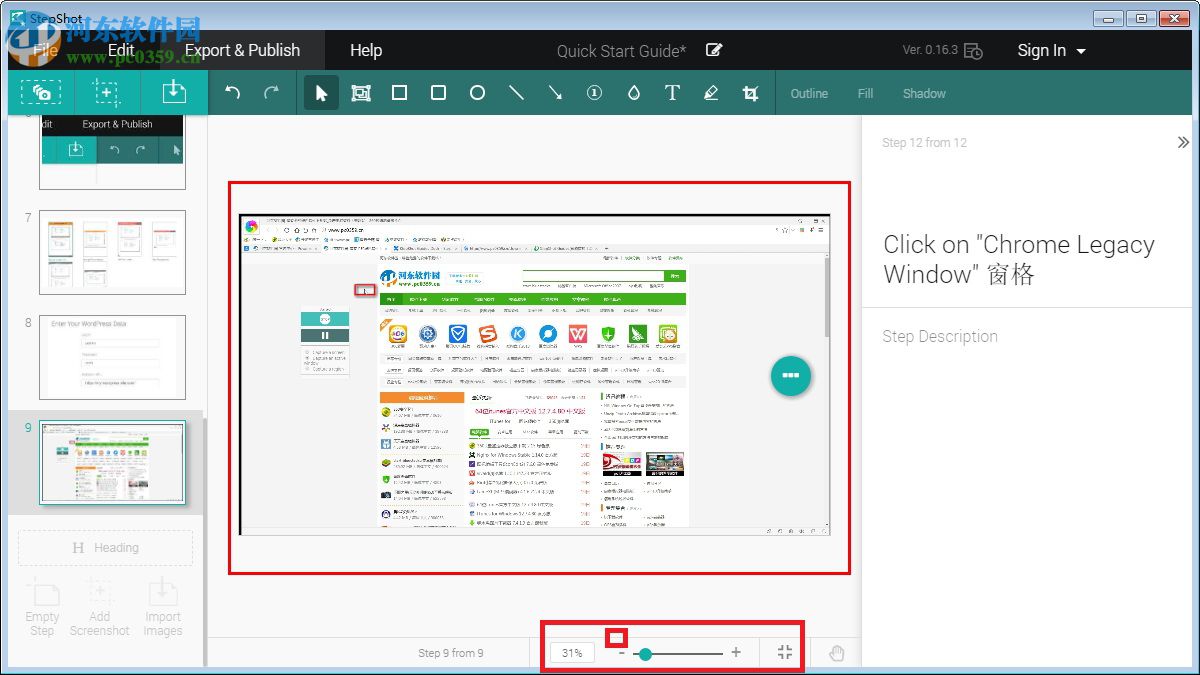Open the Fill options
The image size is (1200, 675).
pos(865,93)
